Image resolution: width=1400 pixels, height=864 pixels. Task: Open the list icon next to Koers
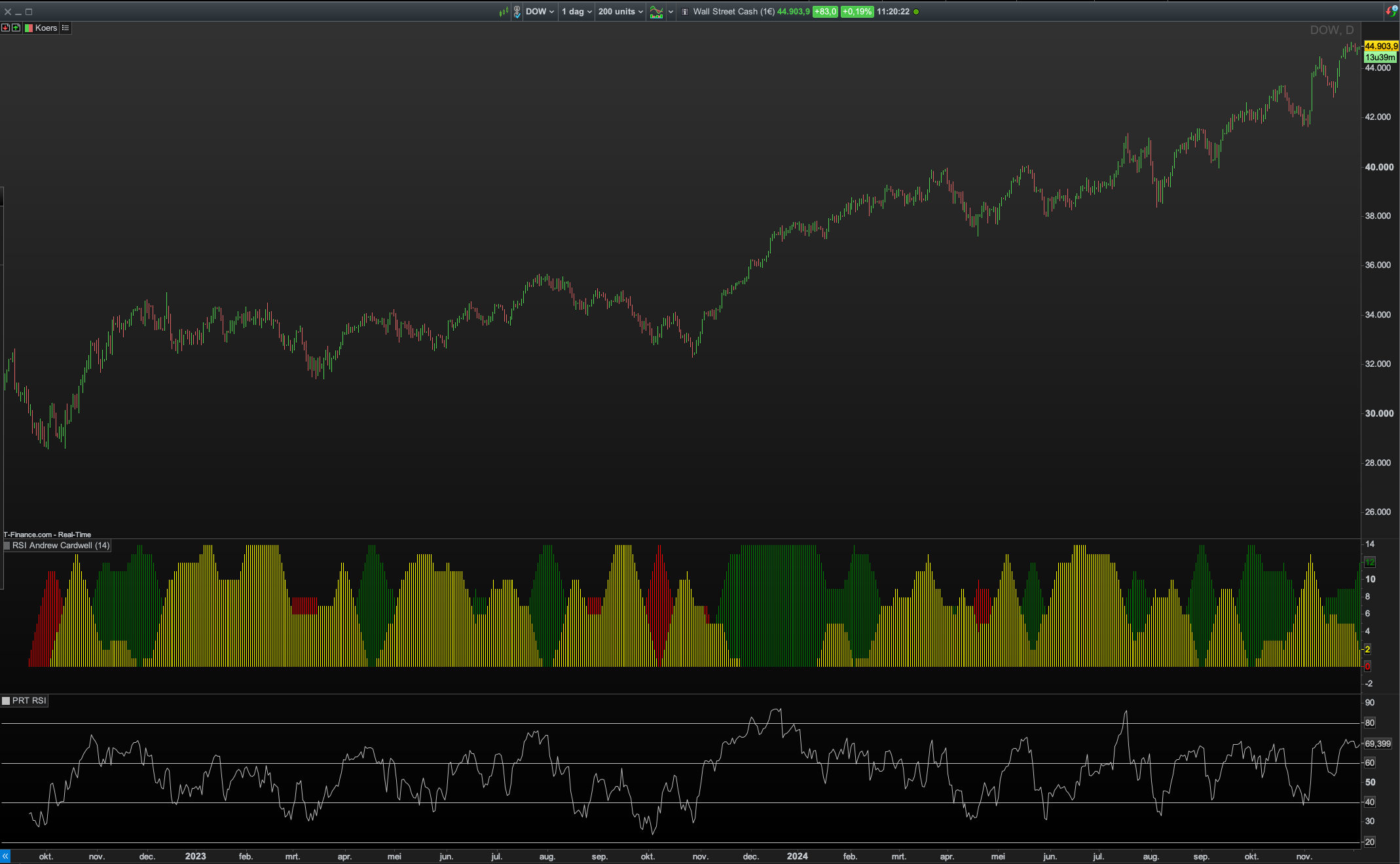coord(65,28)
